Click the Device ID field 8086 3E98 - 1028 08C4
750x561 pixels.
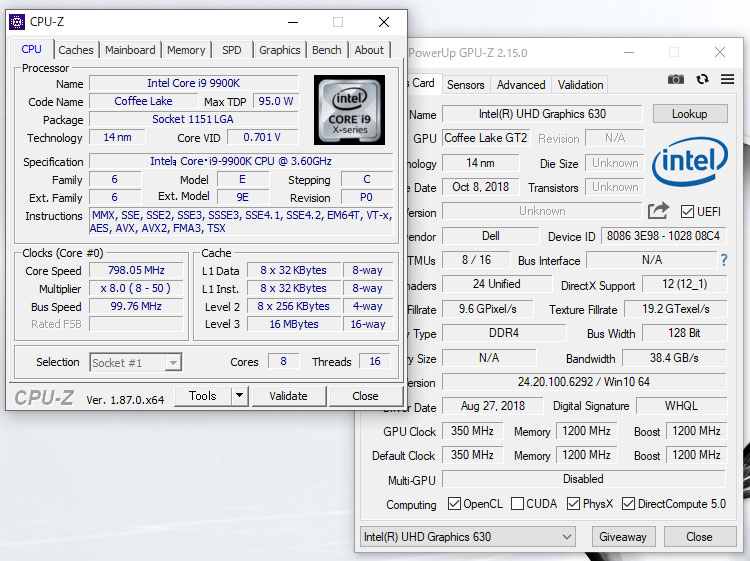point(663,236)
